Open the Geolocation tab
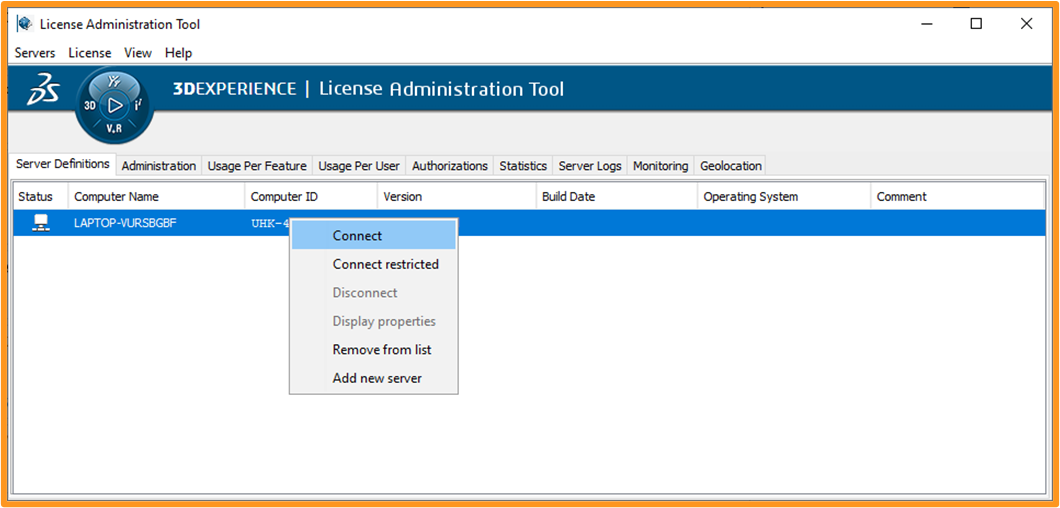Image resolution: width=1060 pixels, height=508 pixels. 730,166
